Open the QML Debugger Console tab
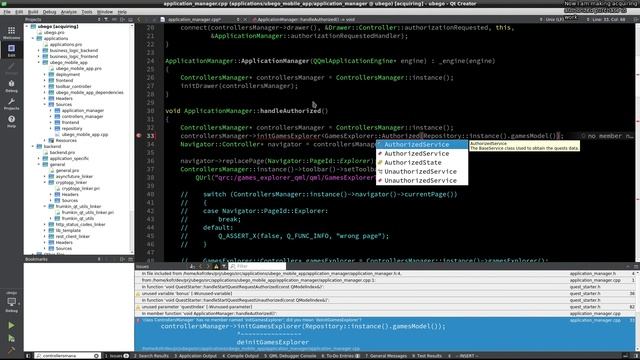This screenshot has height=360, width=640. (x=290, y=356)
